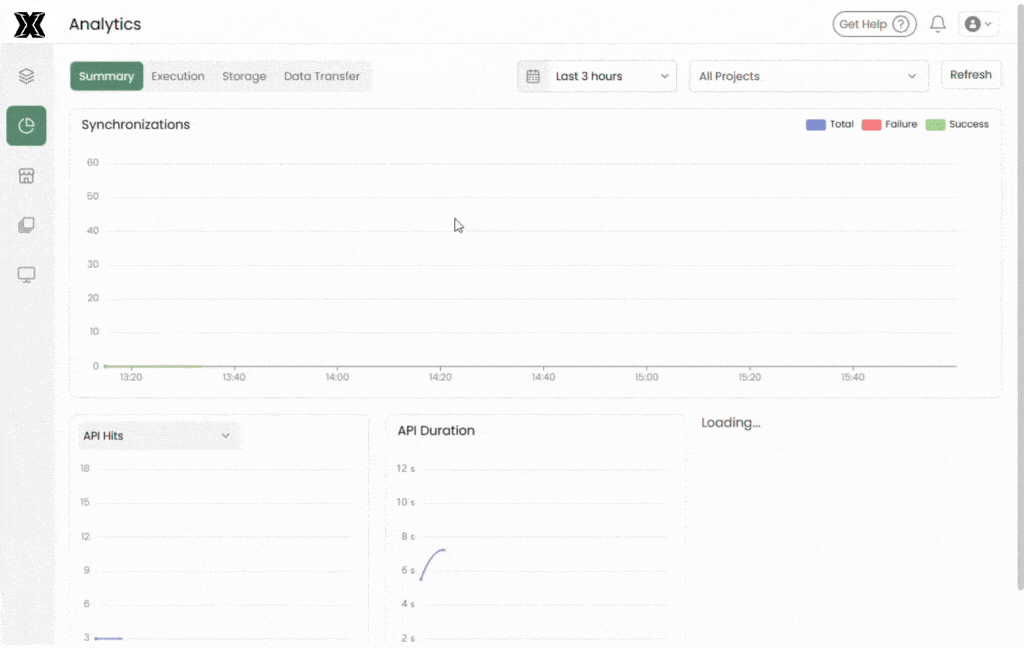Open the library stacked pages sidebar icon
Viewport: 1024px width, 648px height.
pyautogui.click(x=27, y=225)
